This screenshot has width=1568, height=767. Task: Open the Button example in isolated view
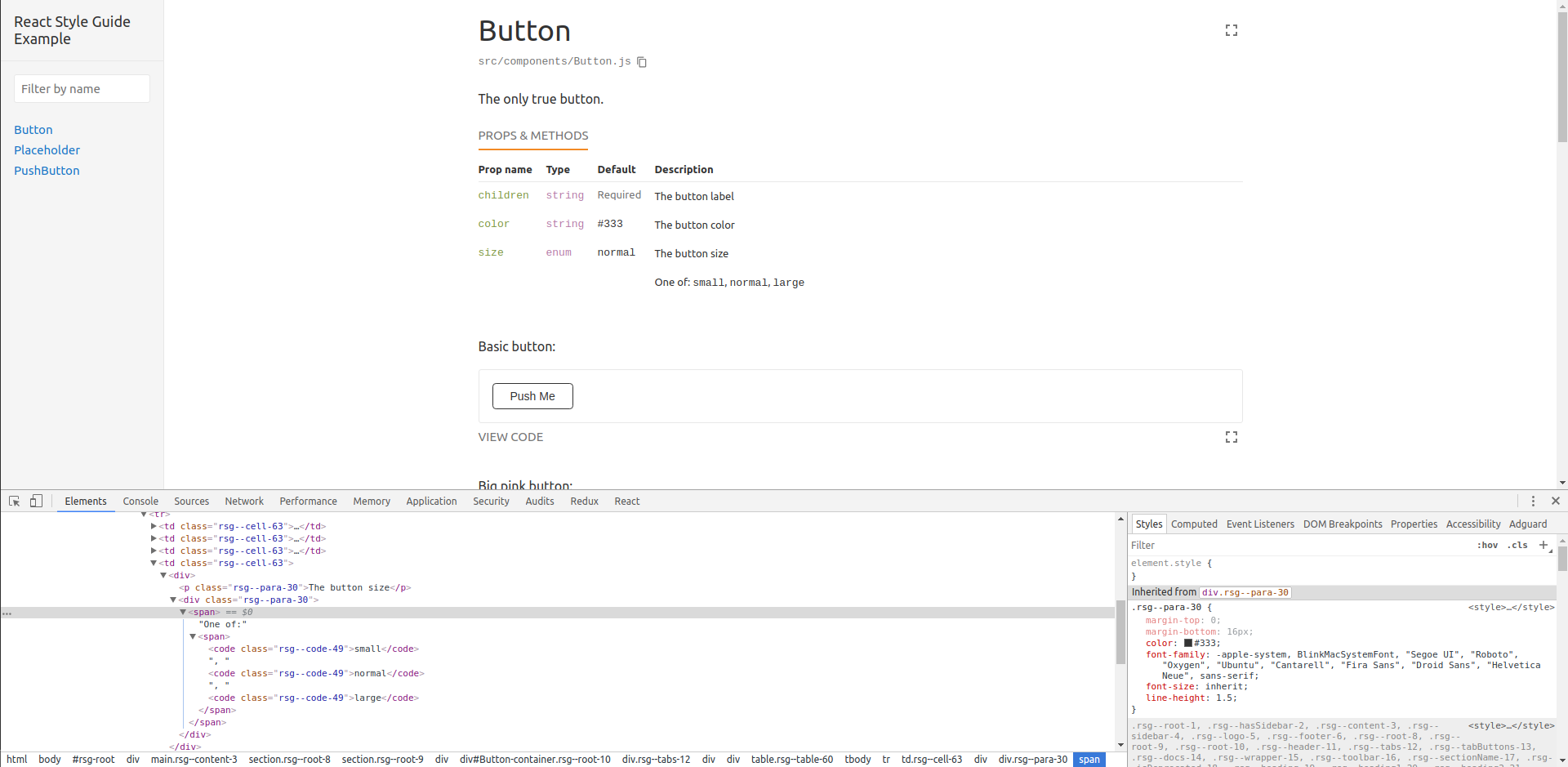pos(1232,30)
